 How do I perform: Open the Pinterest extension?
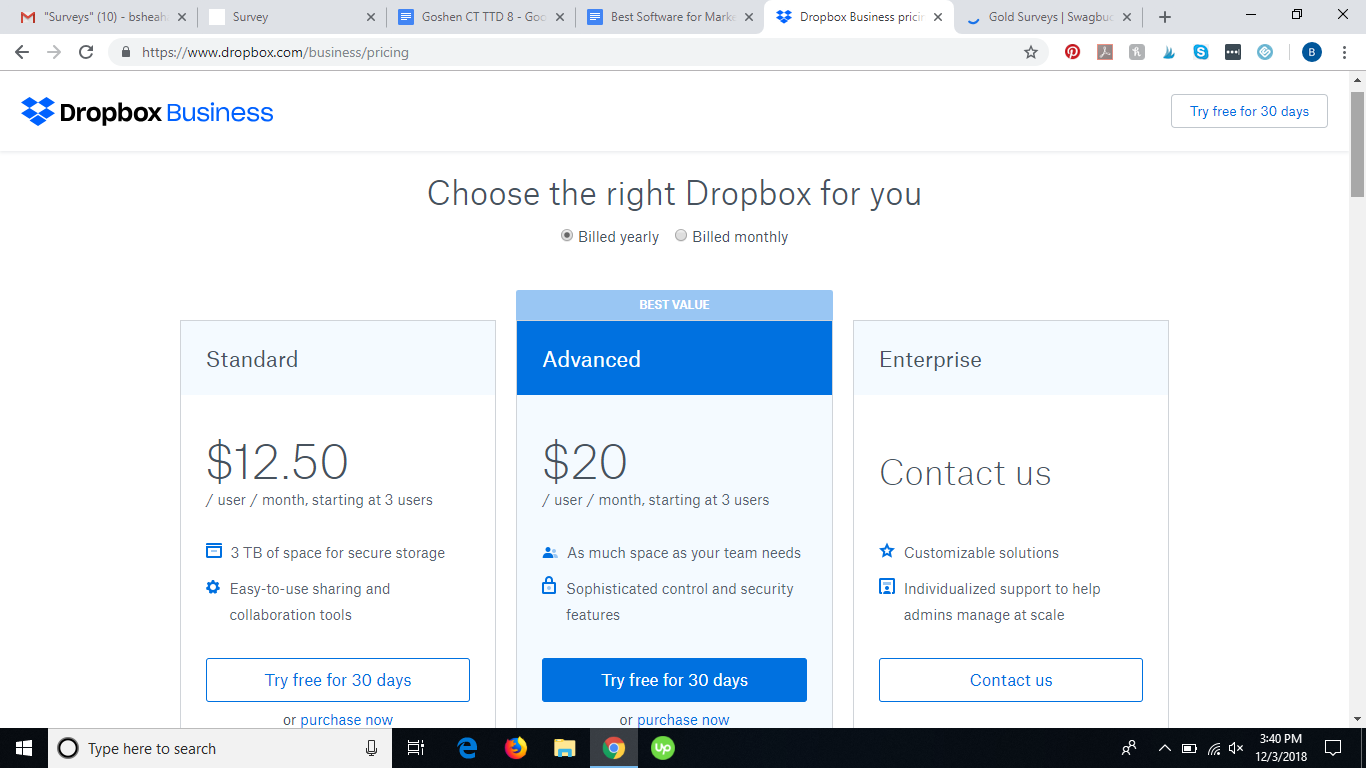(x=1073, y=52)
